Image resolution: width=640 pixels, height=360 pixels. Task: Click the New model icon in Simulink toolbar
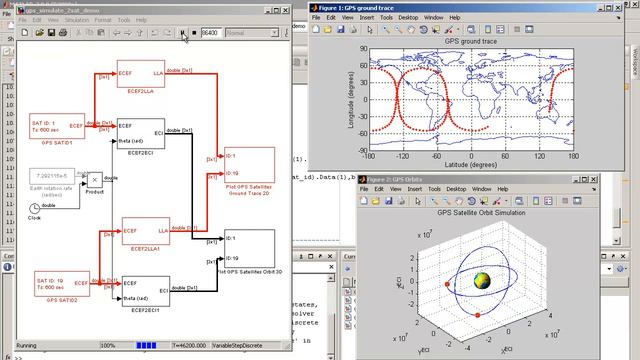tap(25, 33)
